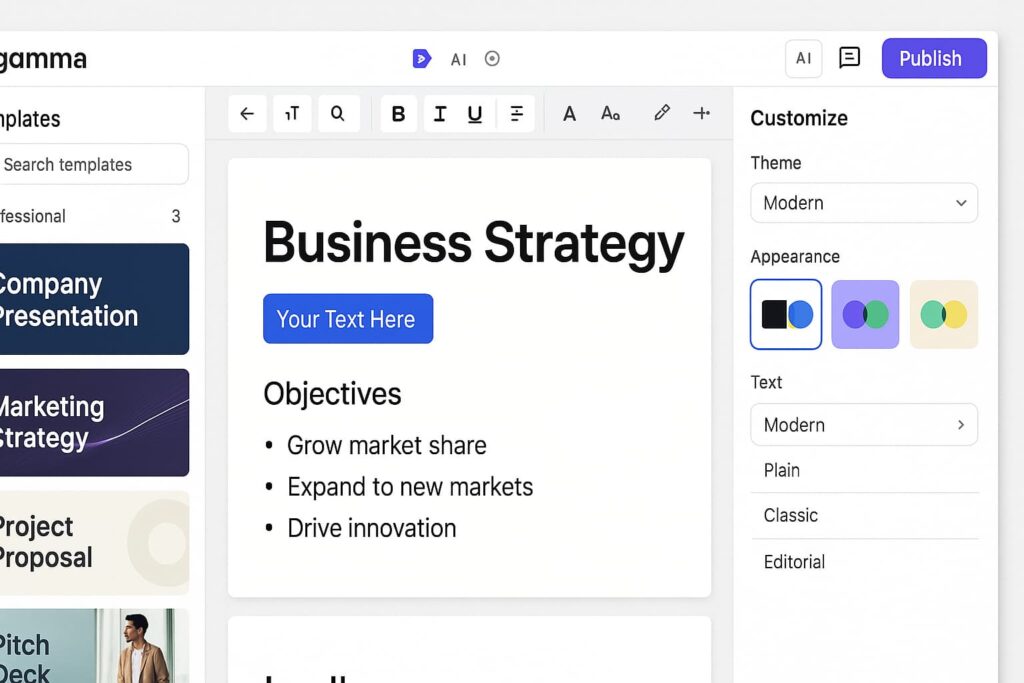The width and height of the screenshot is (1024, 683).
Task: Click the Appearance section label
Action: [795, 257]
